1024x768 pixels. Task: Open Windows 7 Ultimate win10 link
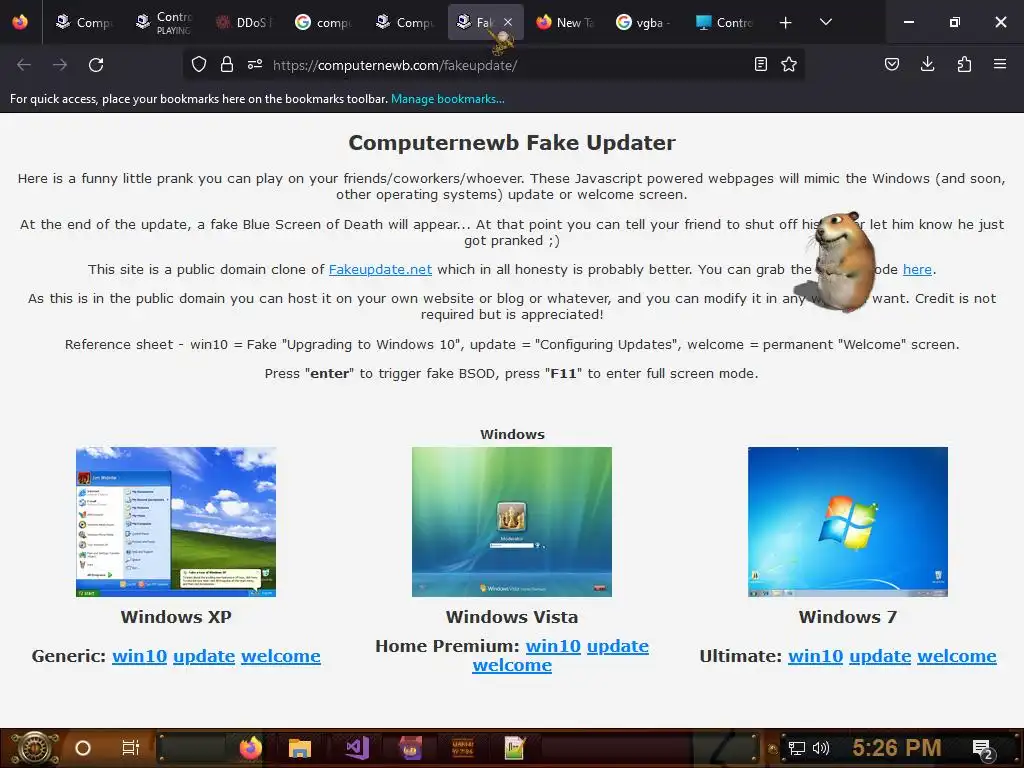(816, 656)
